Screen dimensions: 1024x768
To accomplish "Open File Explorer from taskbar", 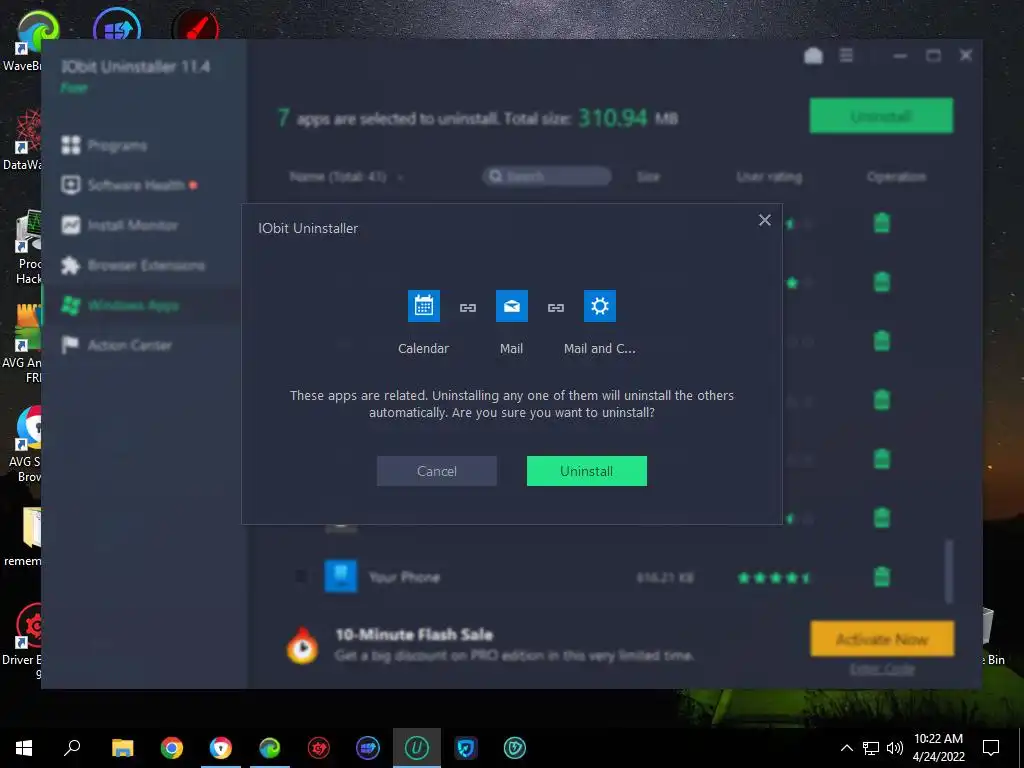I will click(x=122, y=748).
